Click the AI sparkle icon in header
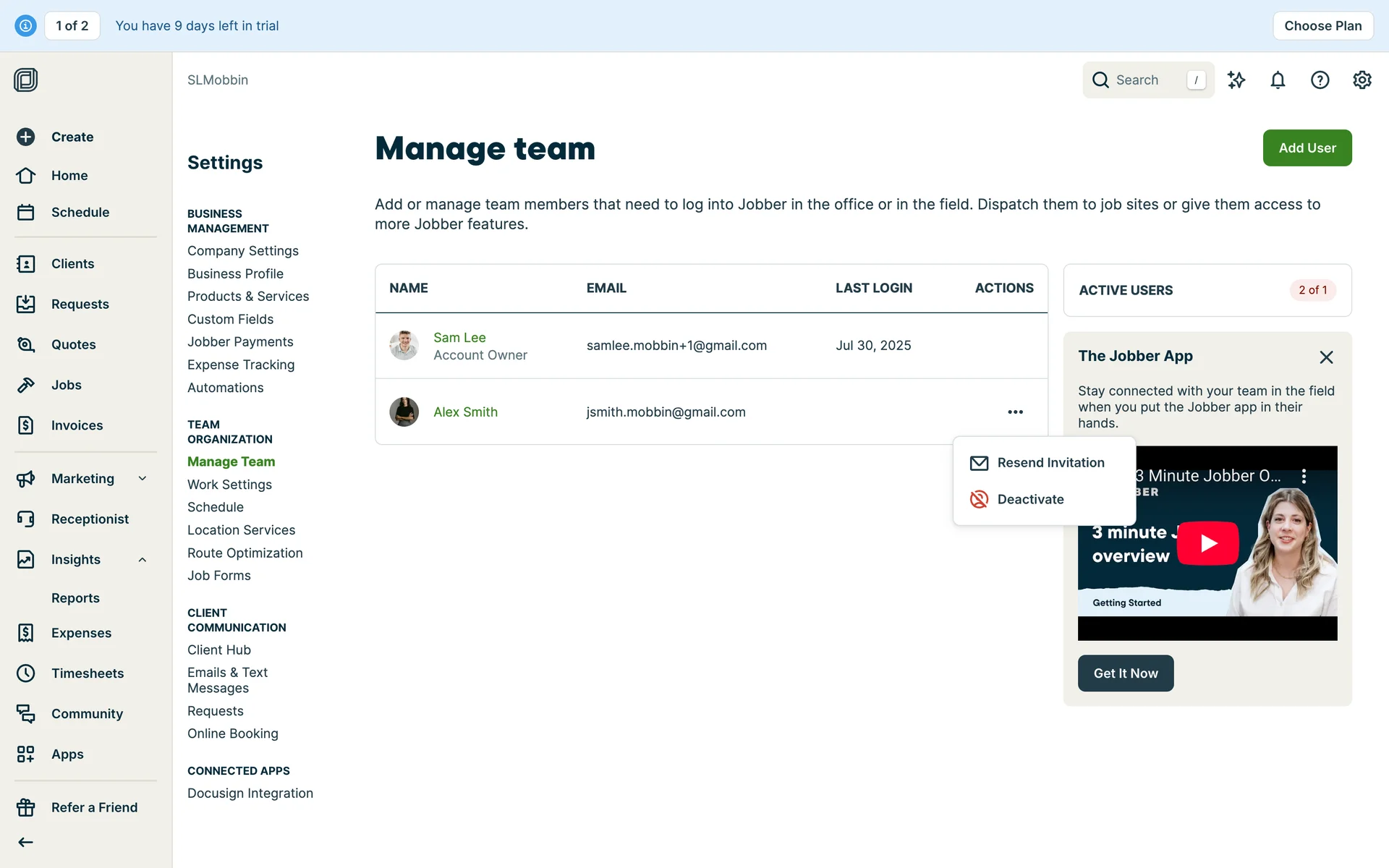 [x=1236, y=80]
